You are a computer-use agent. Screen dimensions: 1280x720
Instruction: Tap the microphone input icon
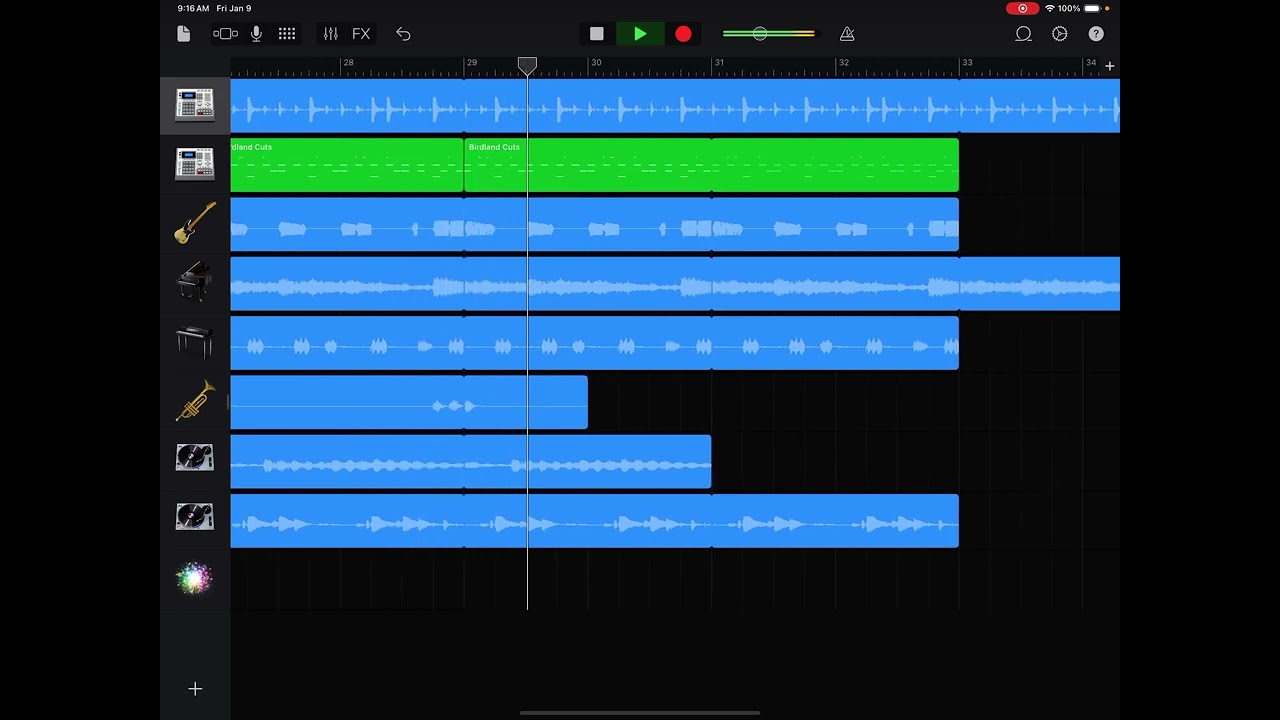pyautogui.click(x=256, y=34)
